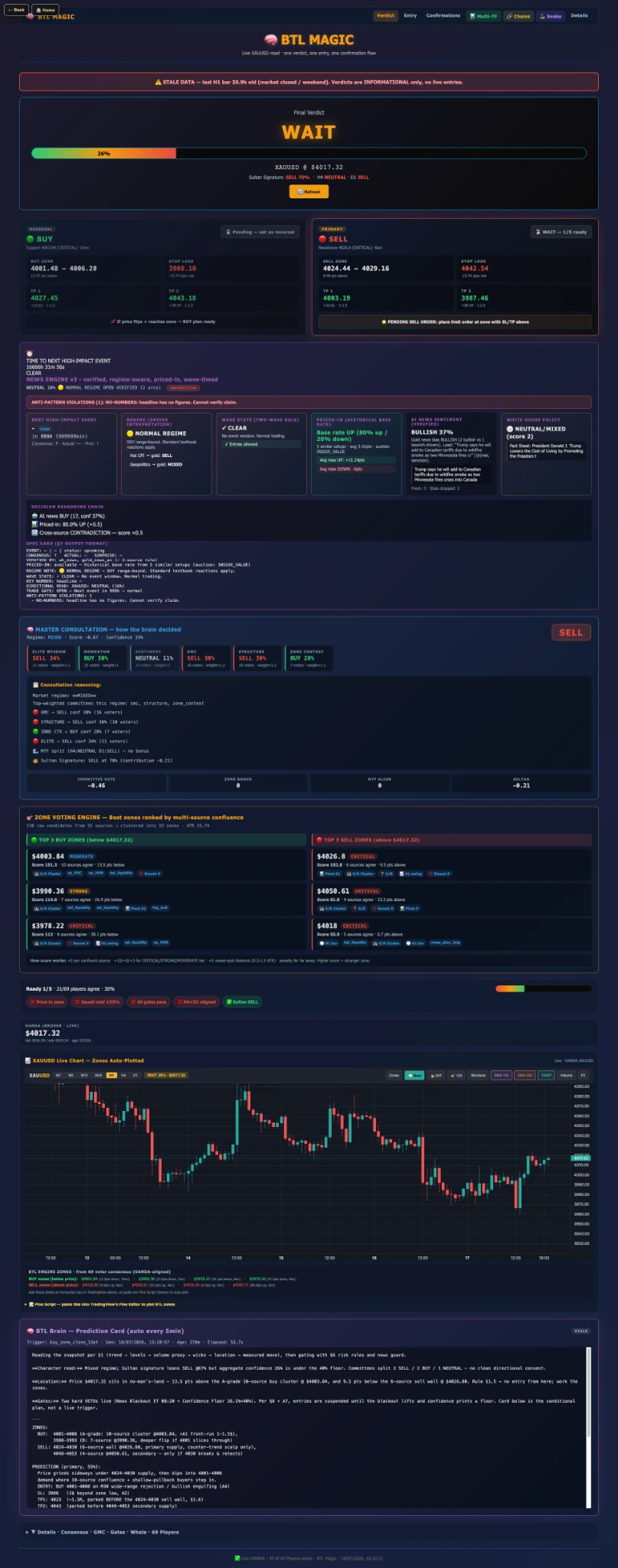
Task: Open the Details tab
Action: (x=580, y=15)
